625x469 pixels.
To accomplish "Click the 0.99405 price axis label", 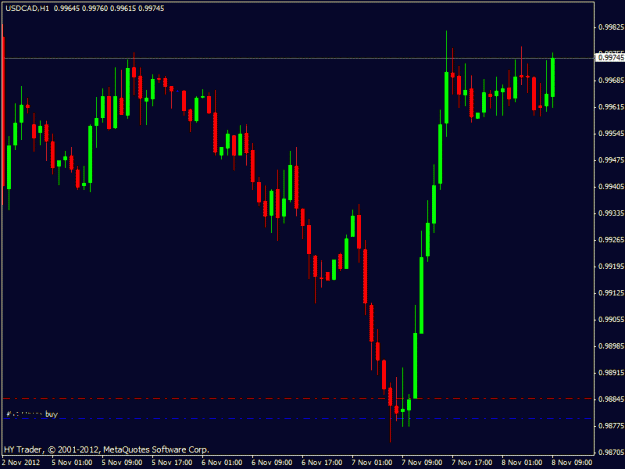I will tap(611, 187).
